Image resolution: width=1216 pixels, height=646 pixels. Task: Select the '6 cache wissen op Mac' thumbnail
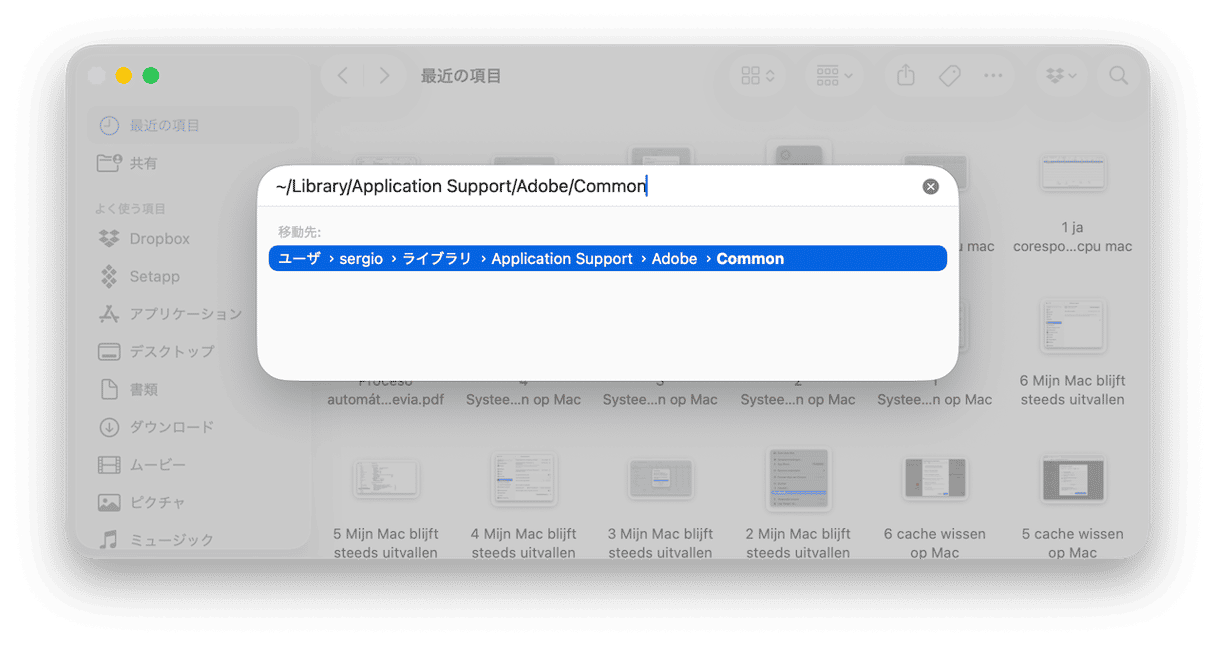click(934, 478)
